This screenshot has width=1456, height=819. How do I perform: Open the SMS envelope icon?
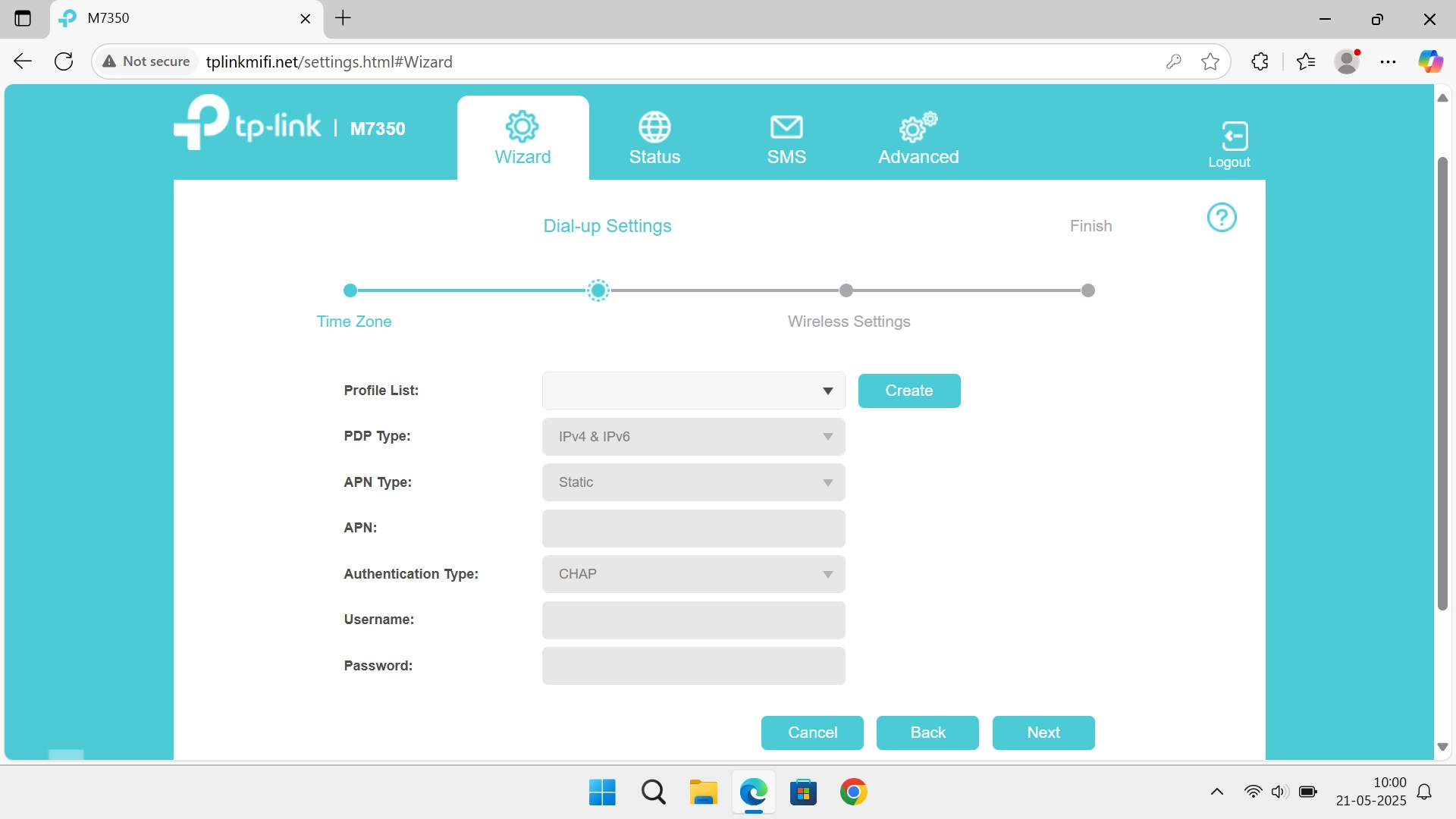(786, 127)
